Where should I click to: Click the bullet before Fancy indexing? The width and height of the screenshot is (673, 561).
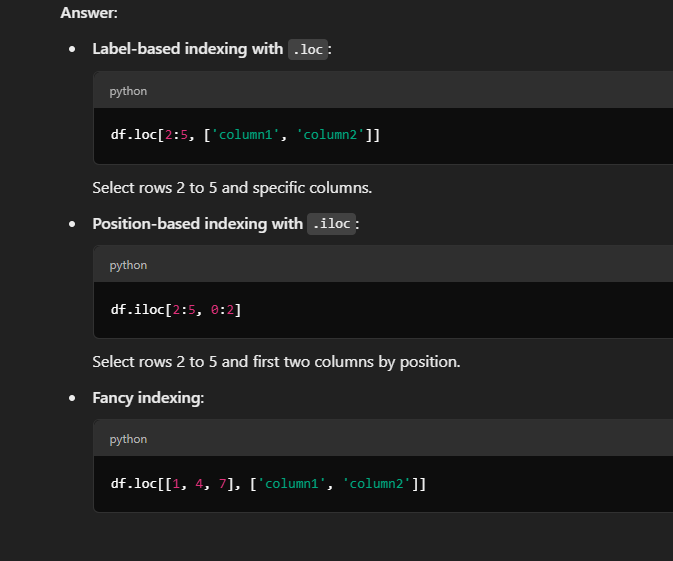click(72, 398)
